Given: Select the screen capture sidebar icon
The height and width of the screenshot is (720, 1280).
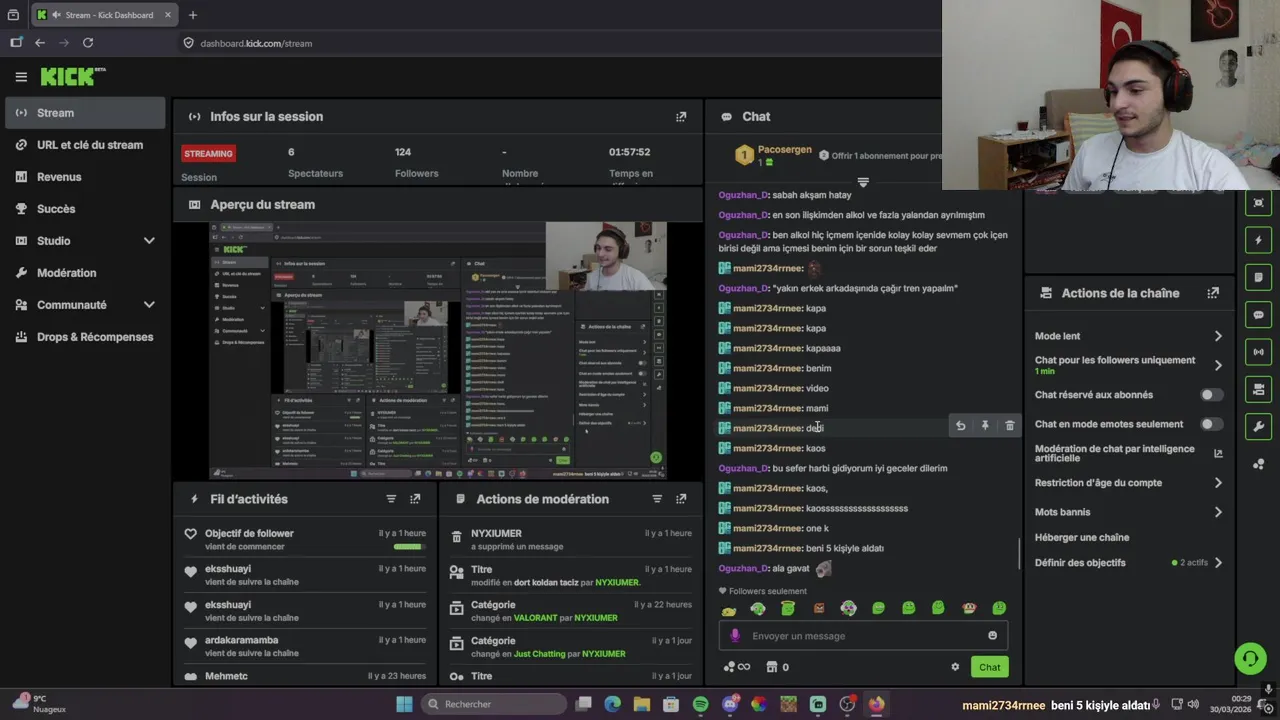Looking at the screenshot, I should 1258,203.
